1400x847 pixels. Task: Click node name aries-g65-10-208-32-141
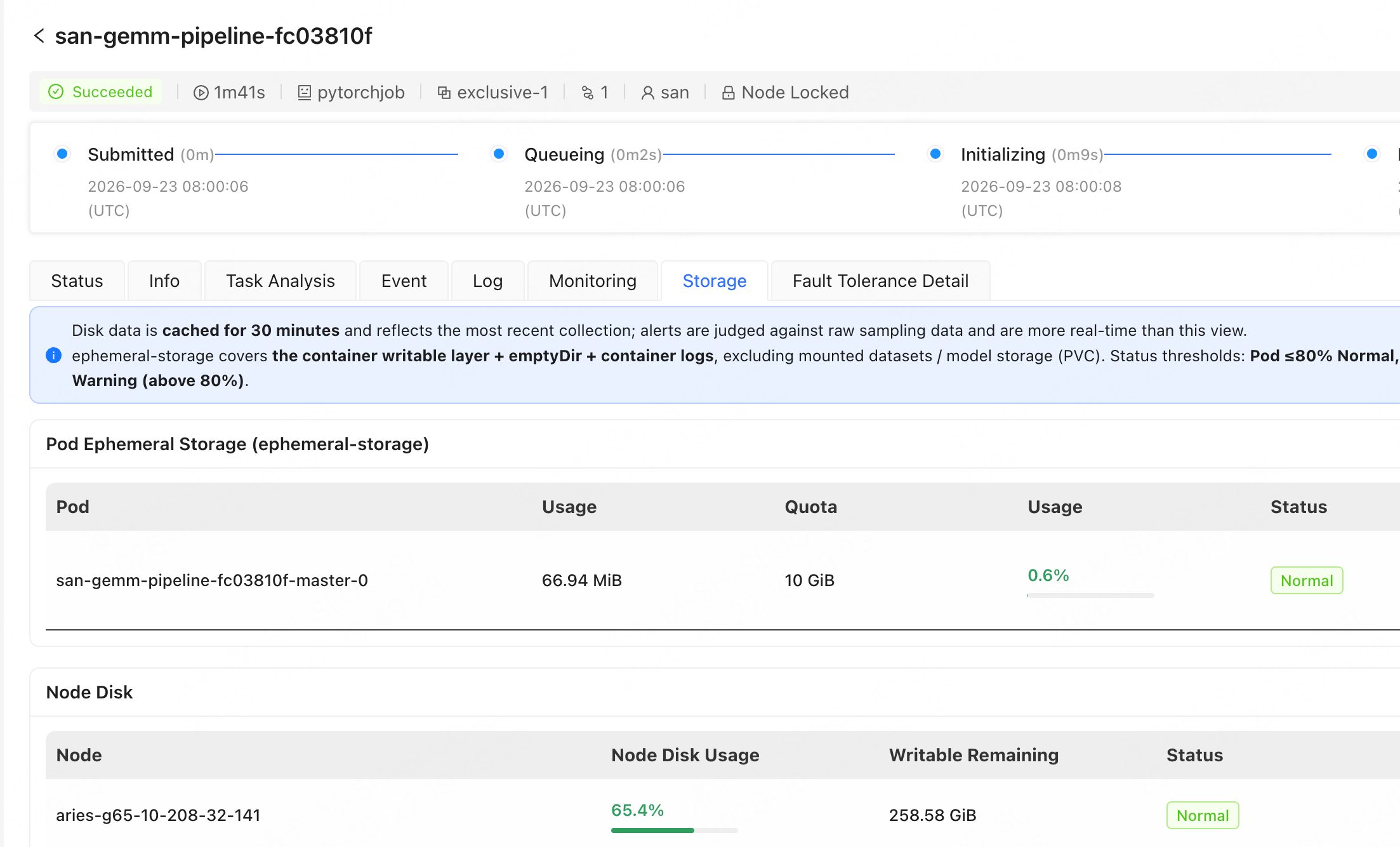[x=158, y=815]
